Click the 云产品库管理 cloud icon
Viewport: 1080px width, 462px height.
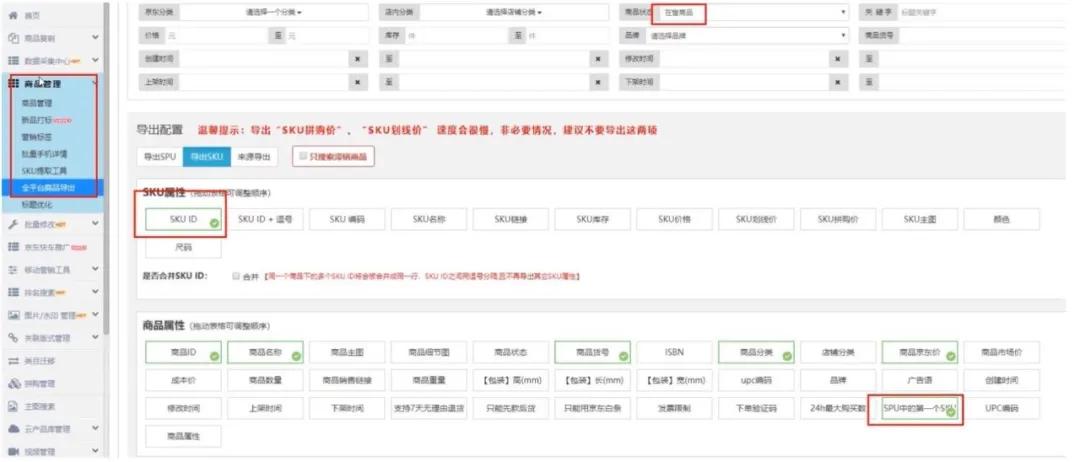(12, 429)
